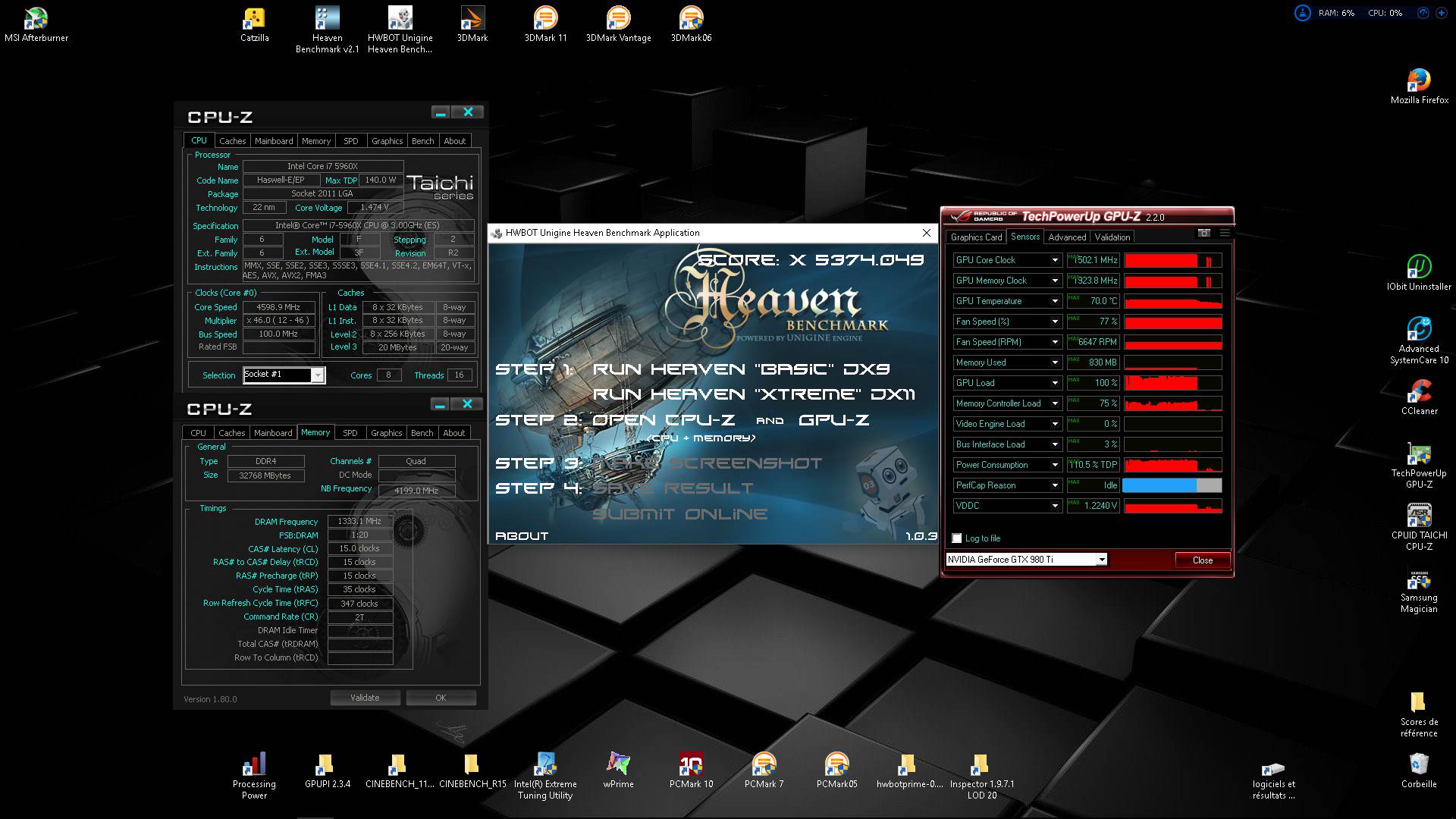Open Heaven Benchmark v2.1 shortcut

click(x=327, y=30)
